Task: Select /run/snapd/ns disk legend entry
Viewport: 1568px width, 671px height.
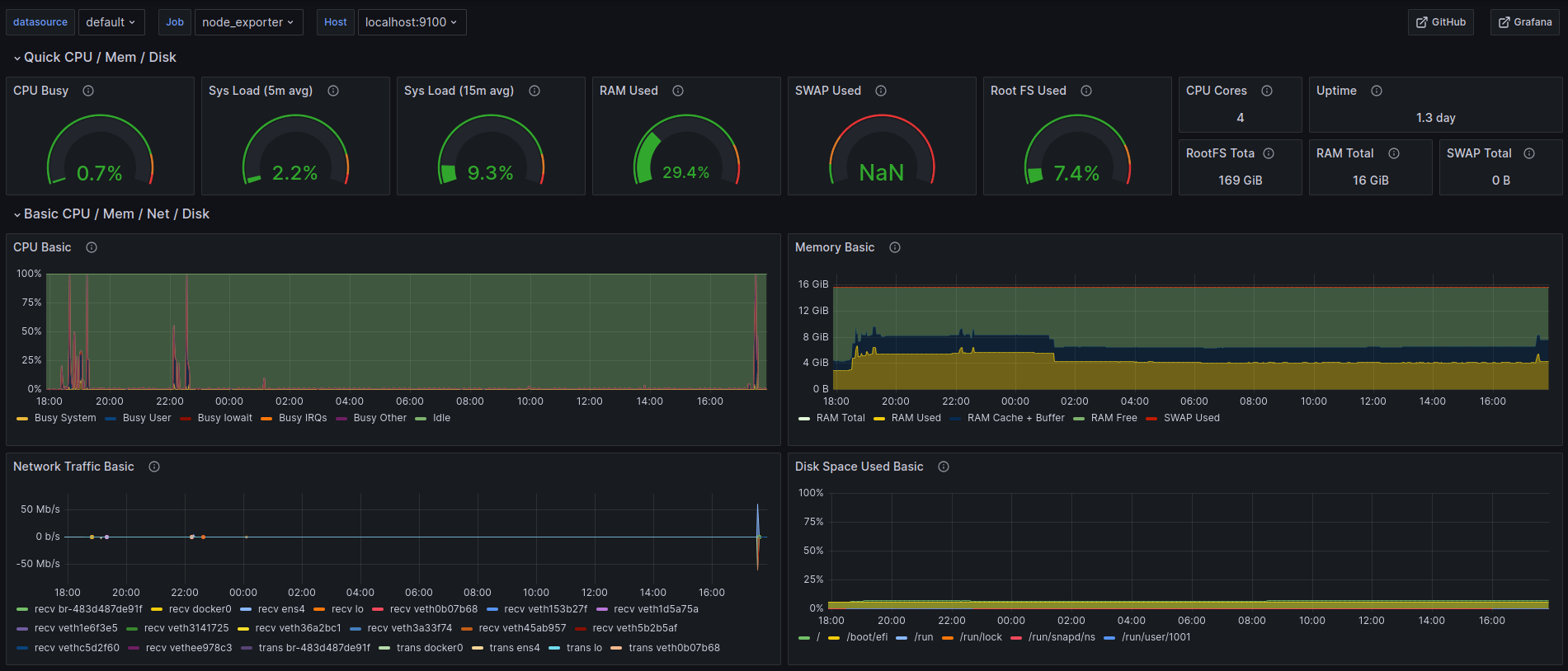Action: point(1062,637)
